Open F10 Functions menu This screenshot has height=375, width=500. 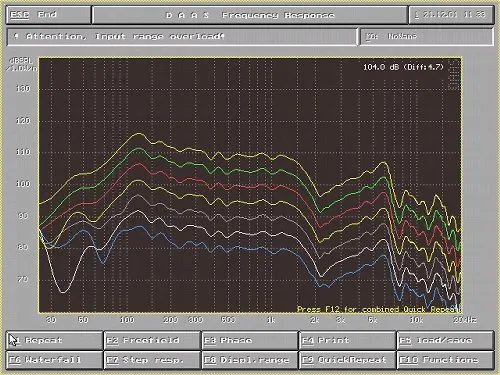click(x=445, y=360)
